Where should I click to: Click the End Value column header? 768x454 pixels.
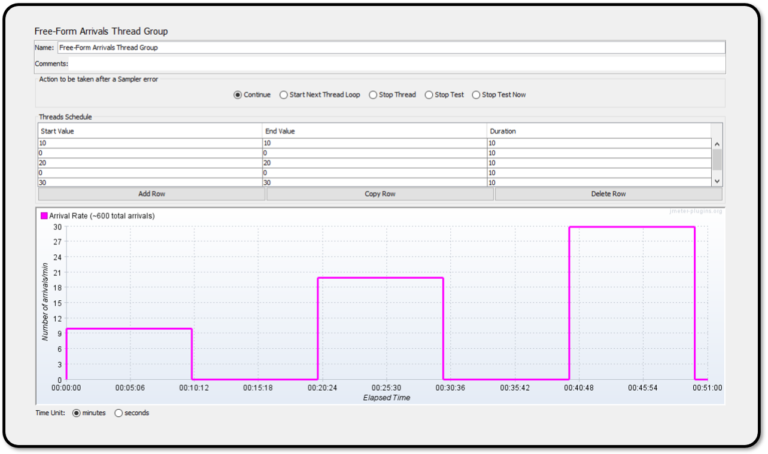[x=375, y=131]
